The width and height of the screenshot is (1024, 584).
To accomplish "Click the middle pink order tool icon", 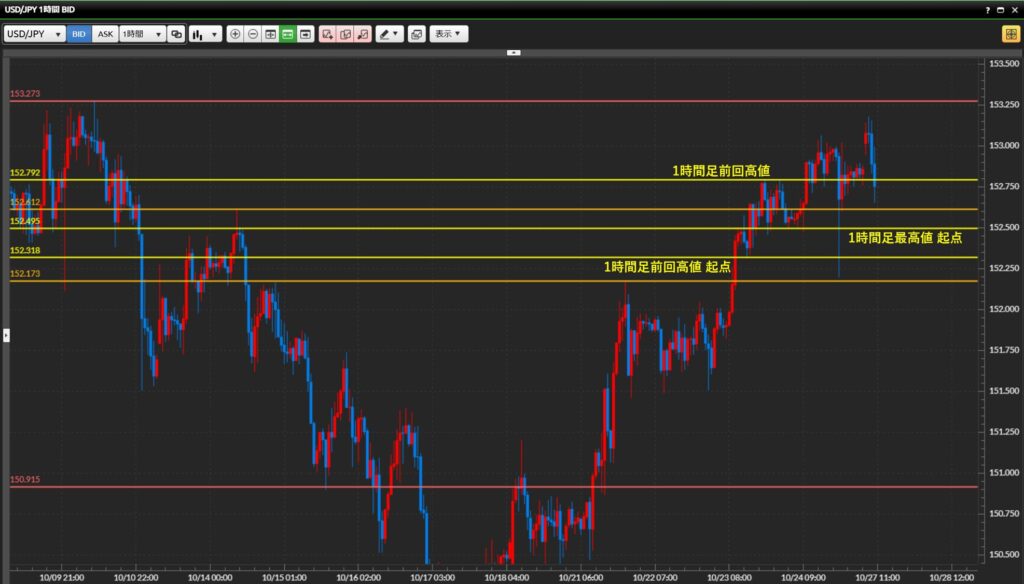I will click(x=345, y=34).
